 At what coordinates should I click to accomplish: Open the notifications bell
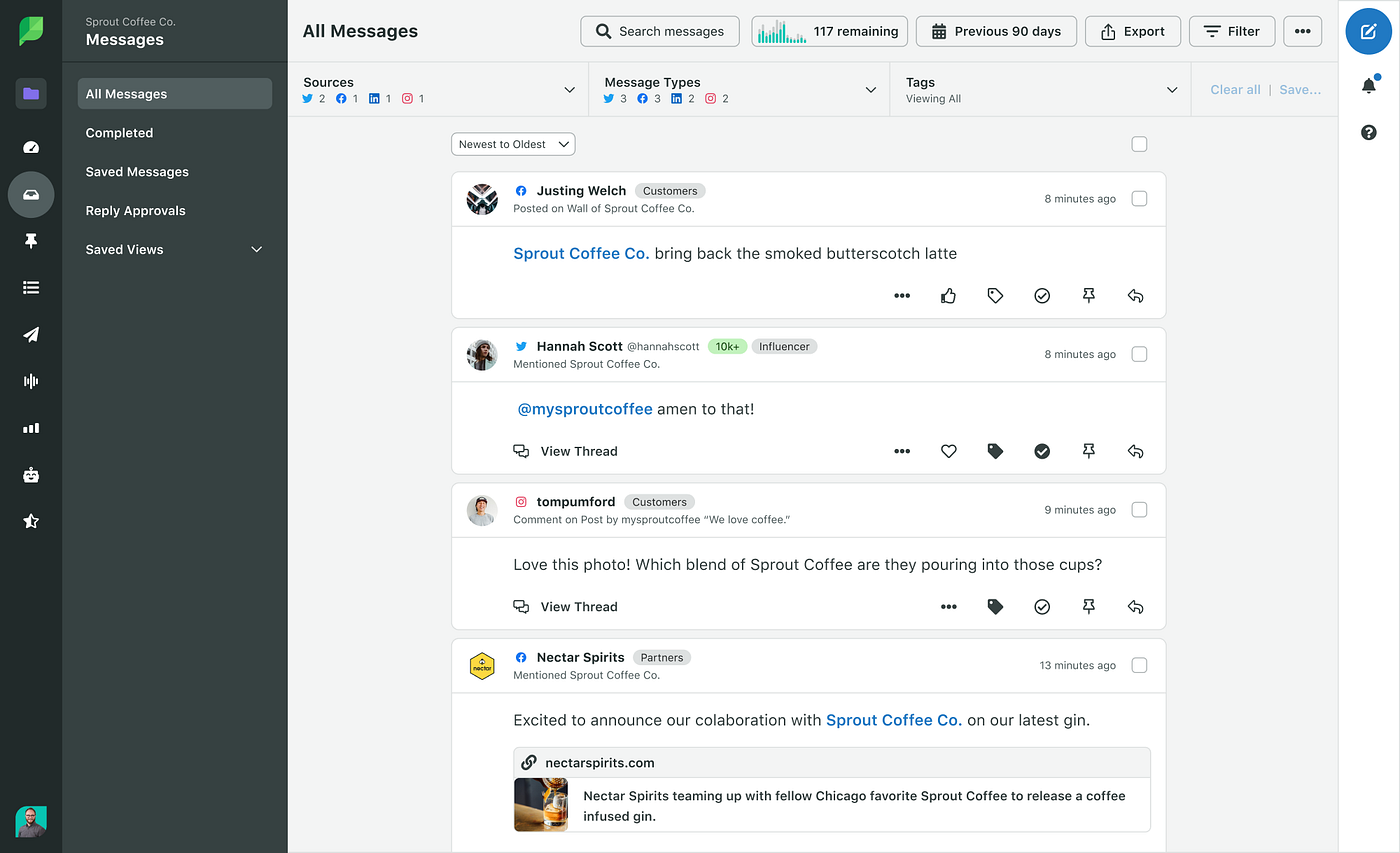[x=1369, y=85]
